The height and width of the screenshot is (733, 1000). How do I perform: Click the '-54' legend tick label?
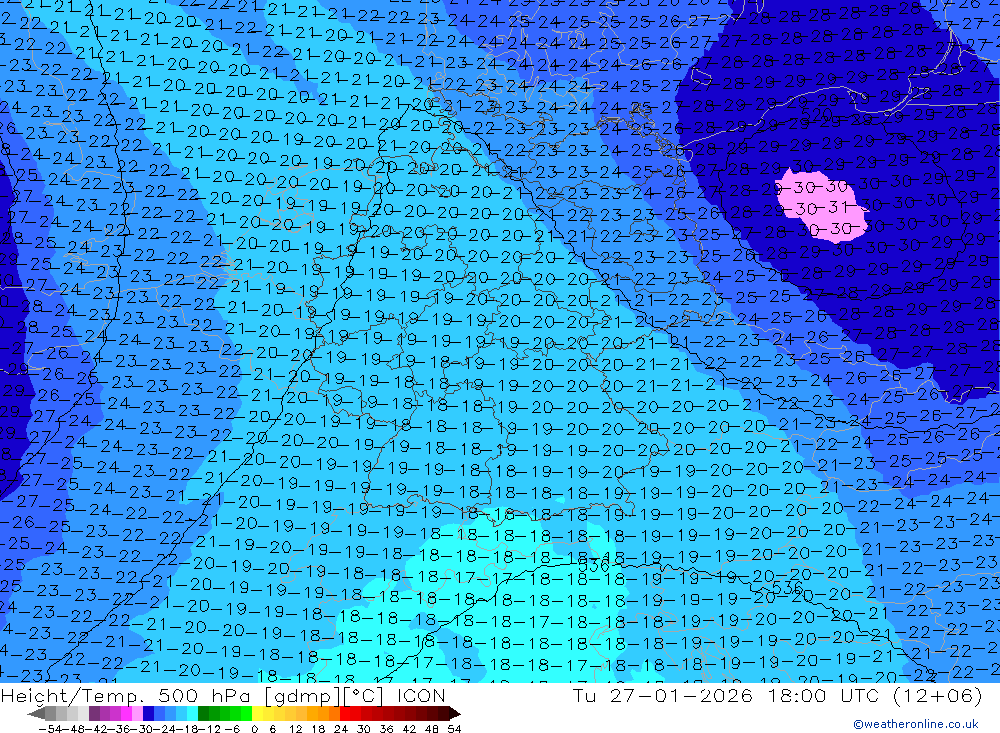50,729
